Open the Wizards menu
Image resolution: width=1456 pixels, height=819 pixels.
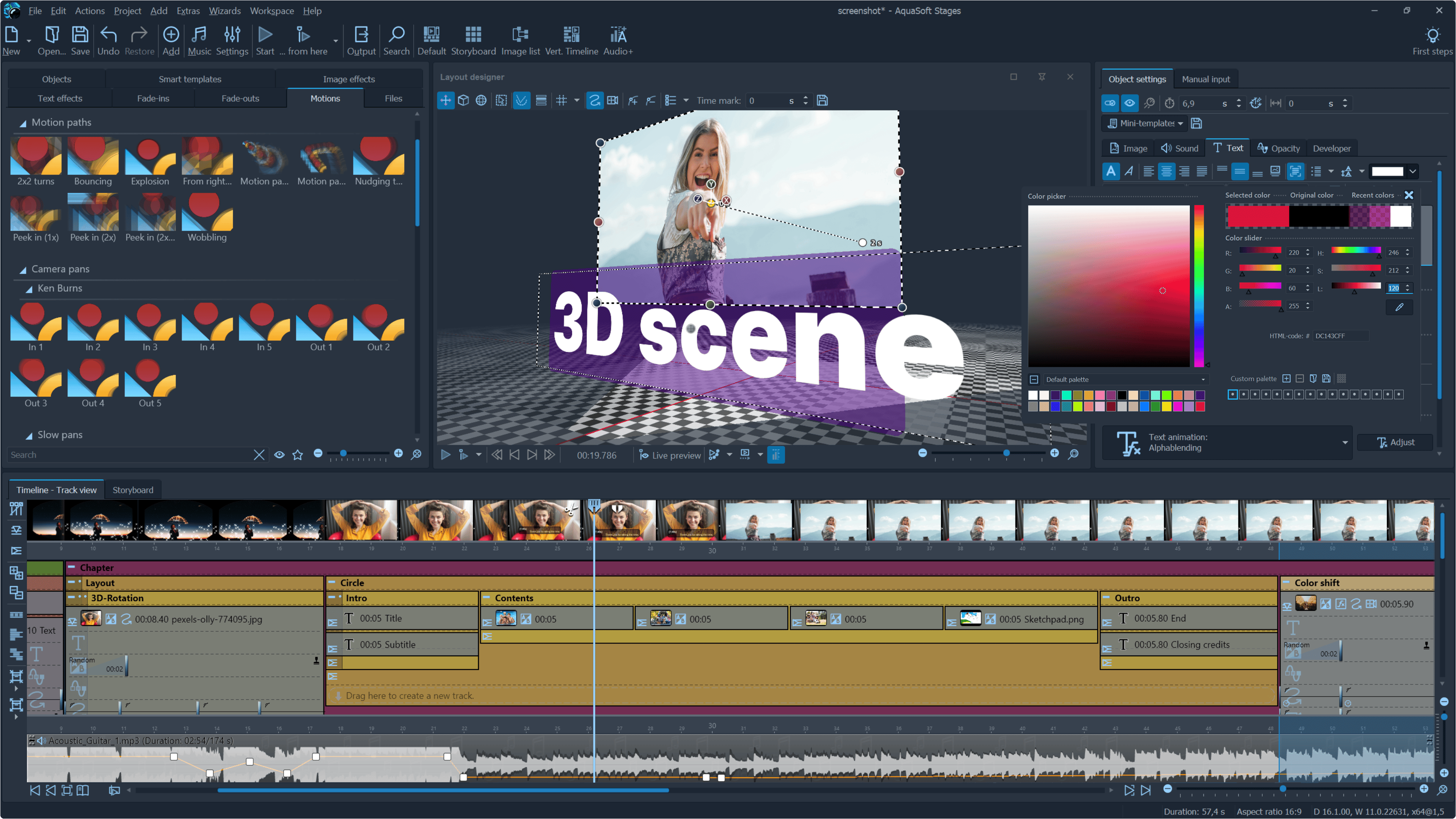coord(224,11)
